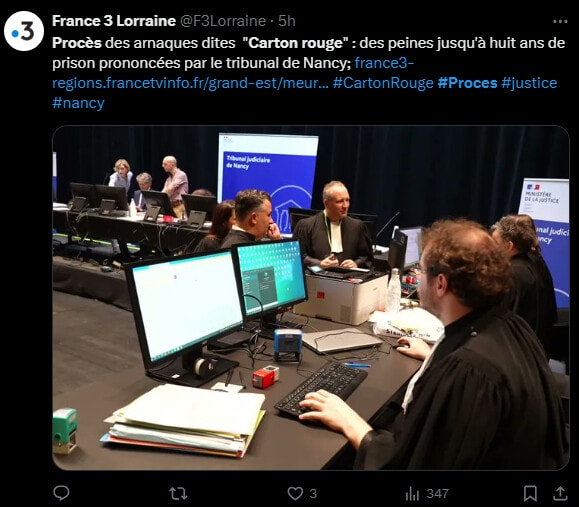
Task: Open the 5h timestamp link
Action: click(x=287, y=21)
